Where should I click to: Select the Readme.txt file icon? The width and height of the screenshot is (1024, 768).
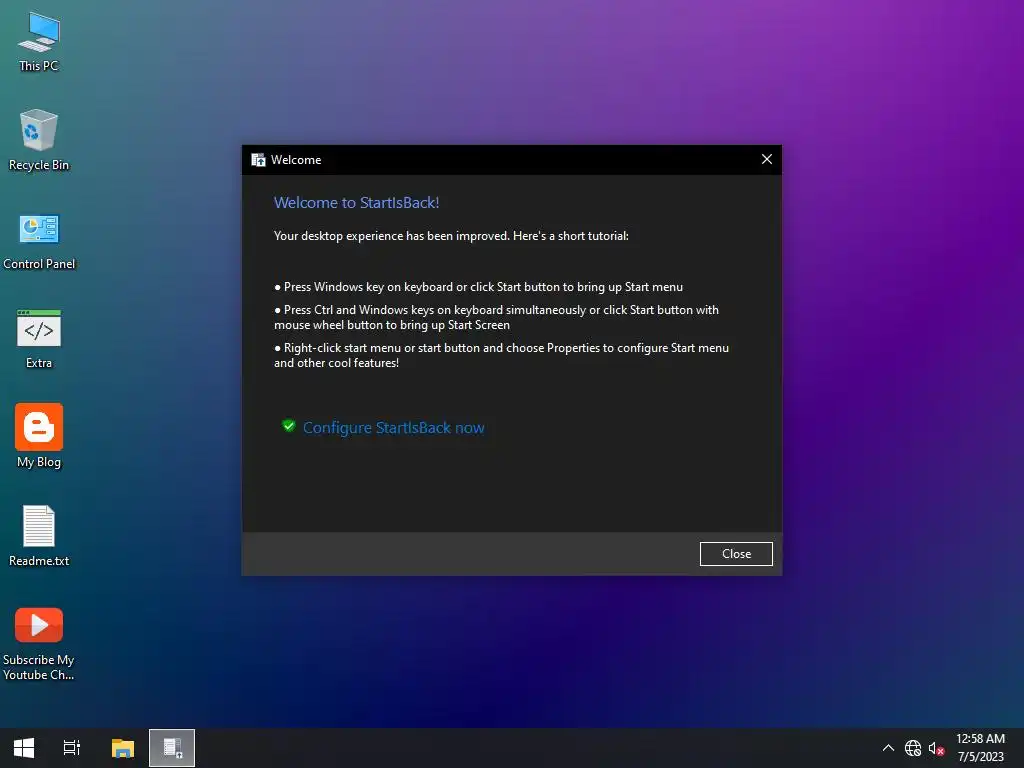39,536
